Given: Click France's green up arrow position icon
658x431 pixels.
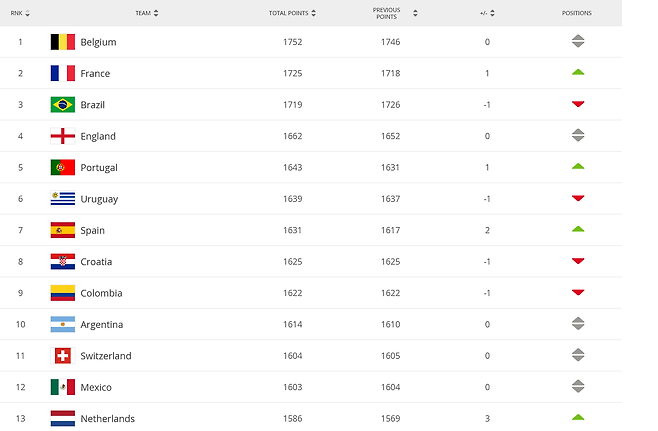Looking at the screenshot, I should point(578,73).
